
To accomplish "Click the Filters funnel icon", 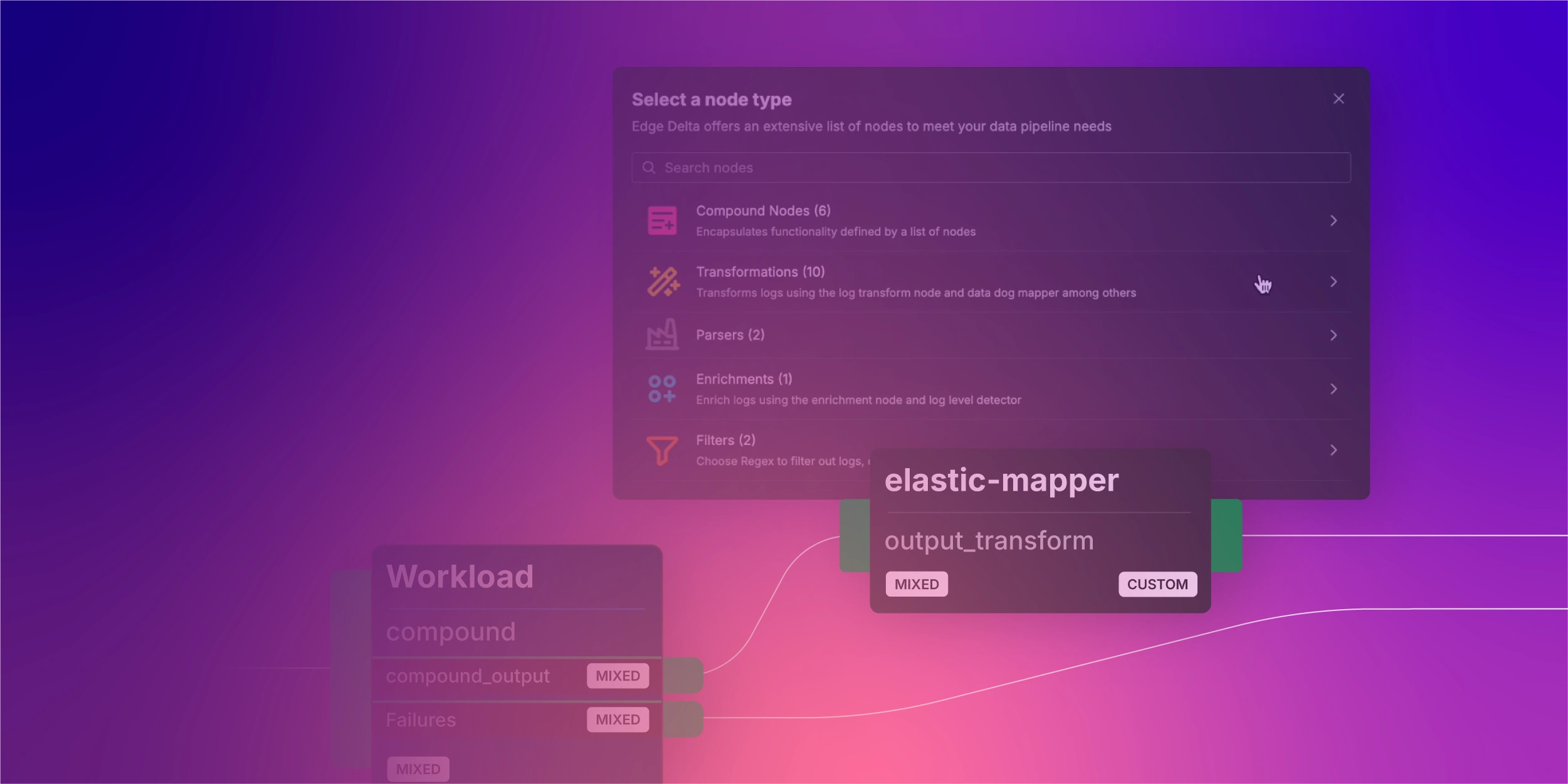I will (x=662, y=450).
